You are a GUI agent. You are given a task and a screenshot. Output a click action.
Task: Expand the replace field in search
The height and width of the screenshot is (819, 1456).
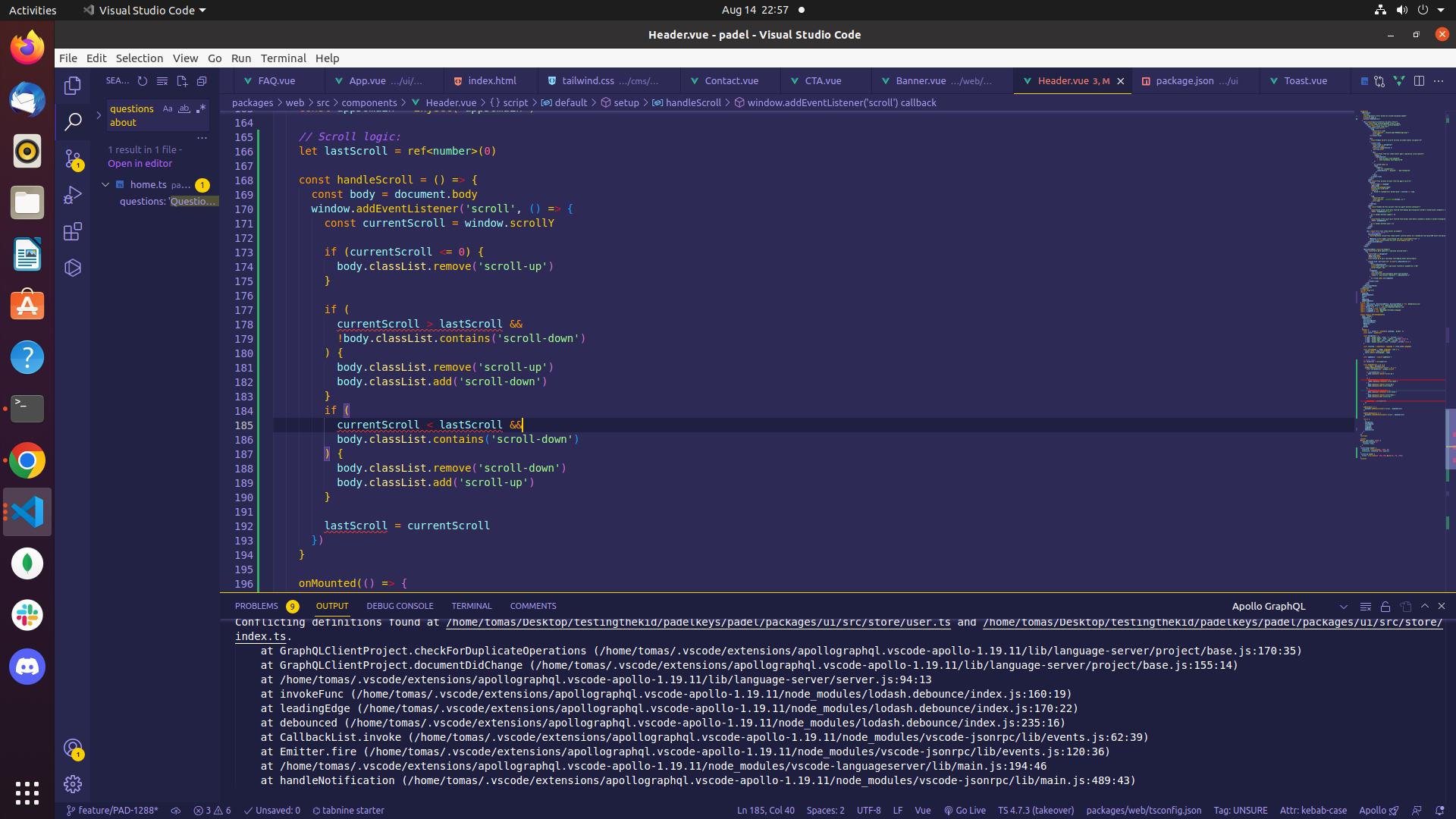99,115
